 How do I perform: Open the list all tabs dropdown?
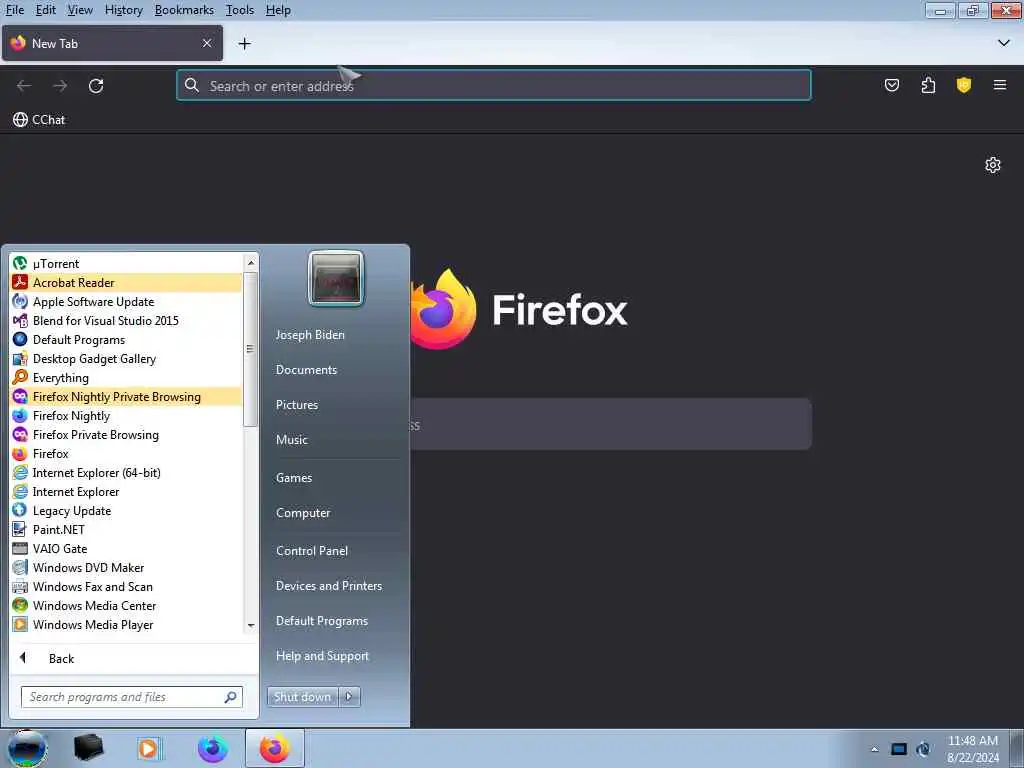click(x=1004, y=43)
